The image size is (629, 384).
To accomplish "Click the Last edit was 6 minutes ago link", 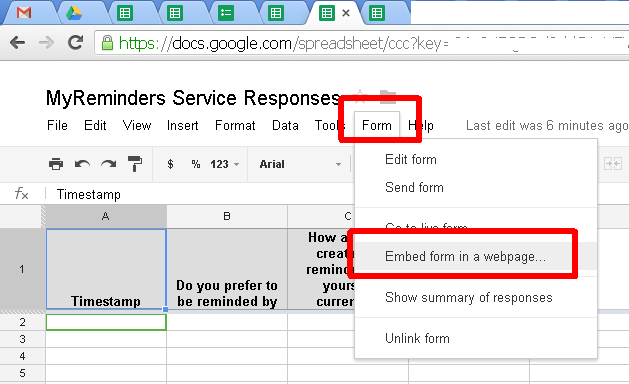I will click(x=547, y=126).
